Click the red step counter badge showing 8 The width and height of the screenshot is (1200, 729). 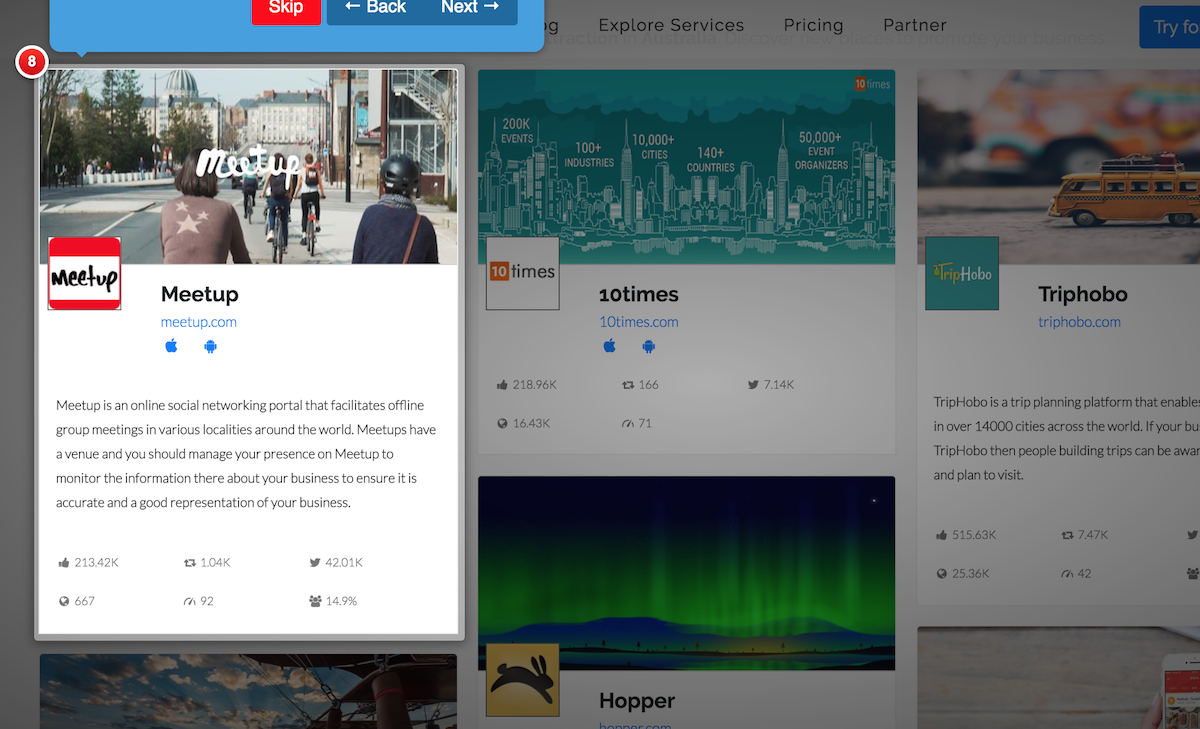pyautogui.click(x=31, y=61)
